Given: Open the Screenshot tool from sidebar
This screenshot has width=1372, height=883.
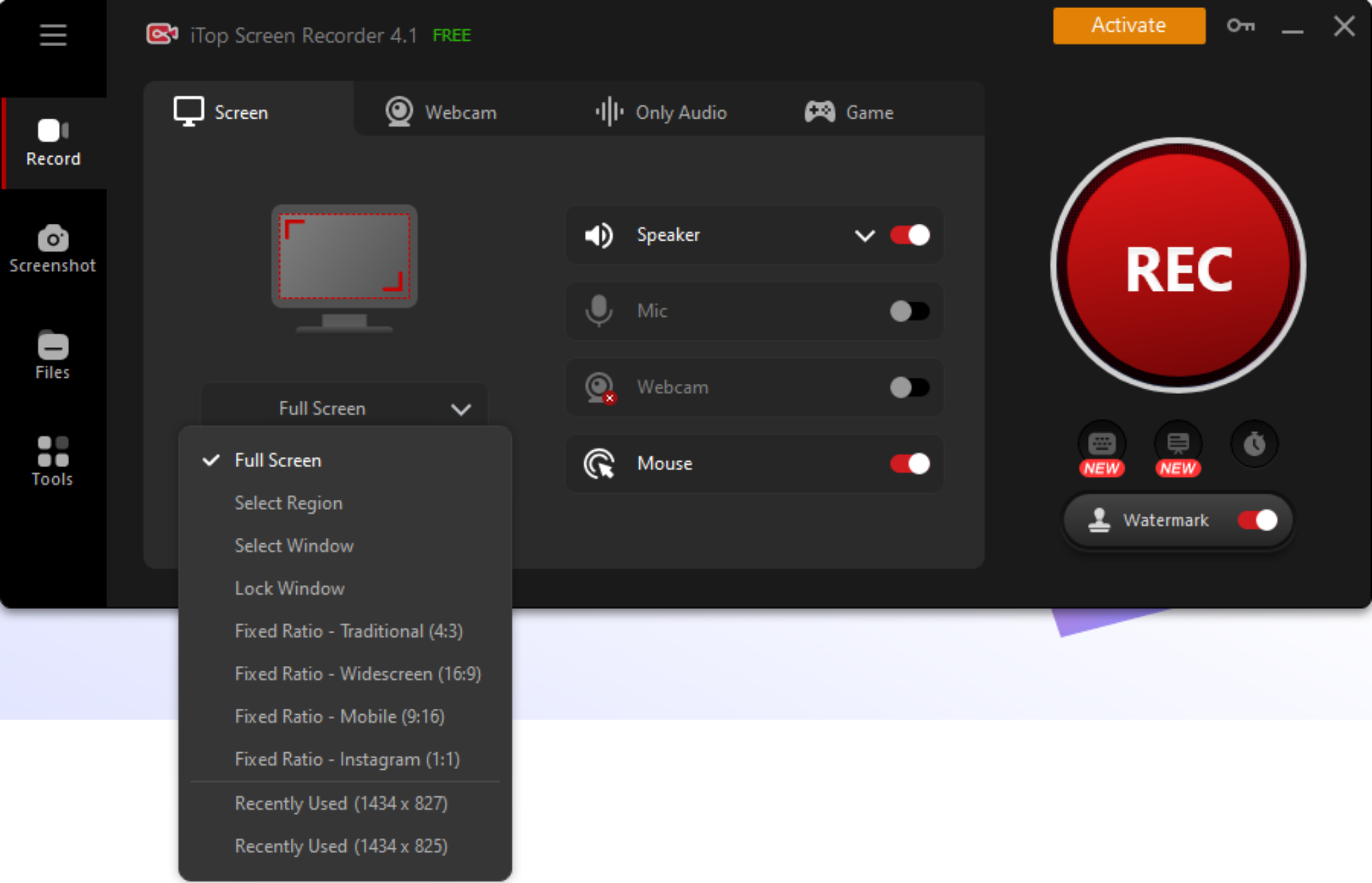Looking at the screenshot, I should tap(53, 249).
